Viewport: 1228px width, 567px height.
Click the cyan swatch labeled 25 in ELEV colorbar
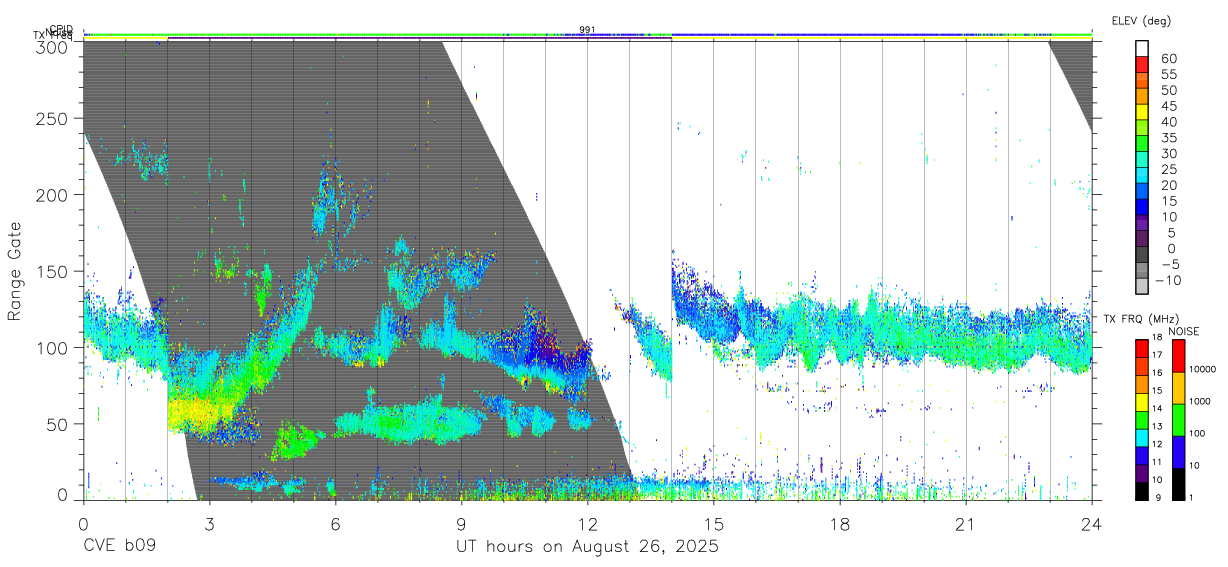coord(1142,176)
